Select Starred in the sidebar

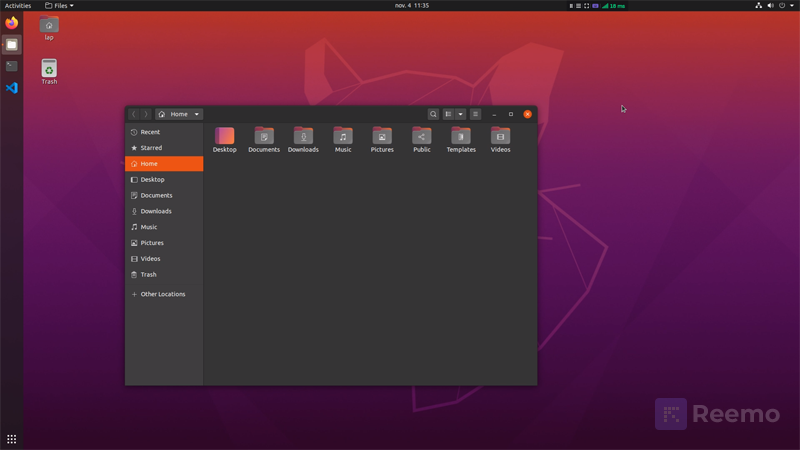(151, 148)
